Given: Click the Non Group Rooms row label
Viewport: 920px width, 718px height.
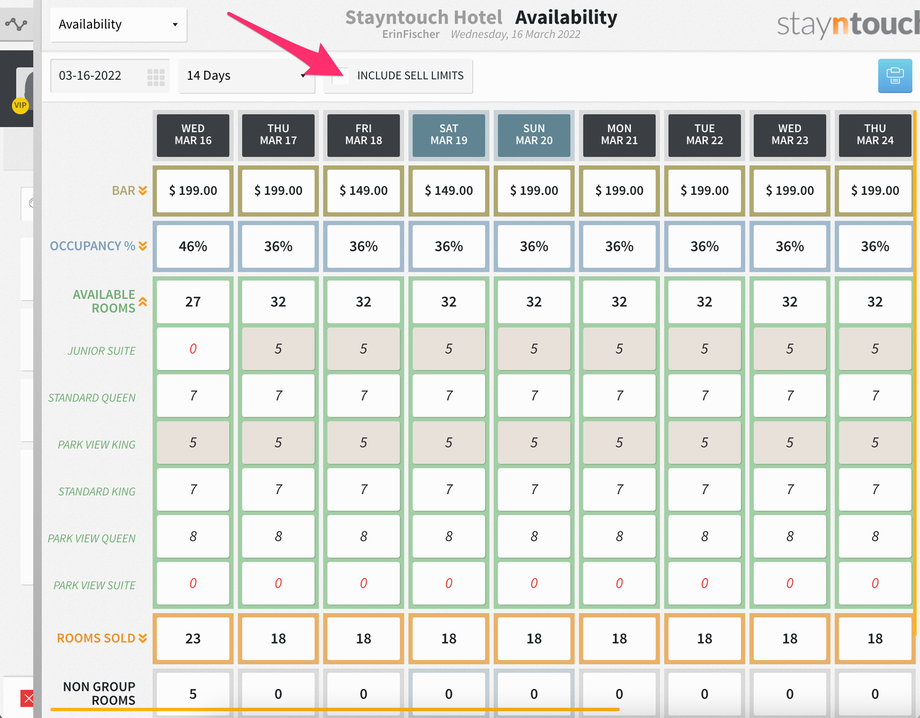Looking at the screenshot, I should coord(99,693).
